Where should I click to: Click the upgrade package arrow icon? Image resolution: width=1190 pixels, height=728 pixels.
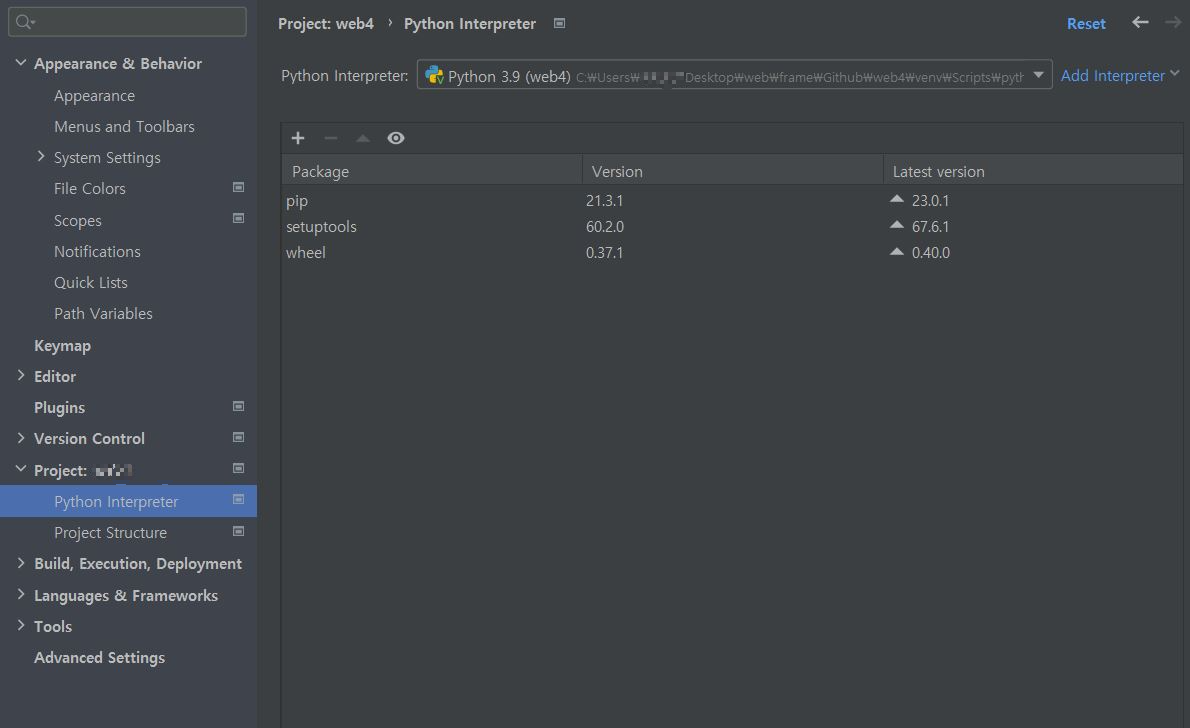[363, 138]
